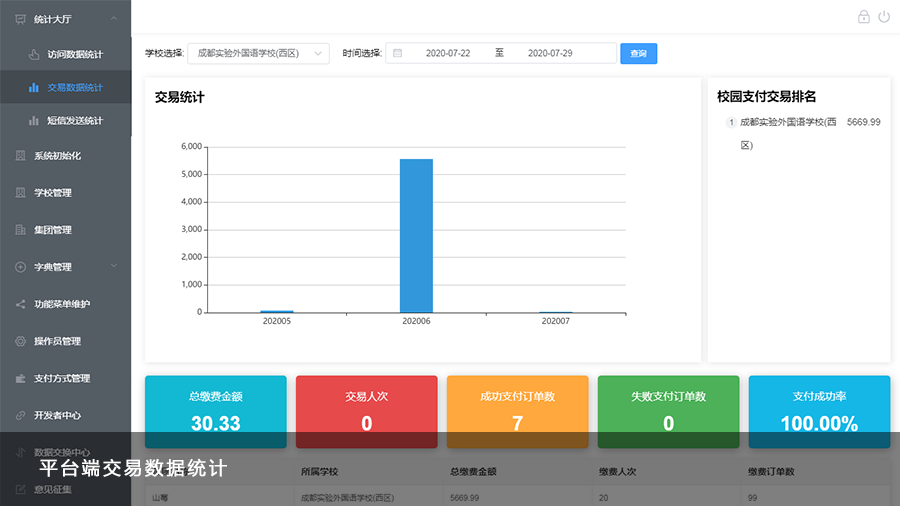Click ranking entry 成都实验外国语学校(西区)
Screen dimensions: 900x506
pyautogui.click(x=788, y=133)
